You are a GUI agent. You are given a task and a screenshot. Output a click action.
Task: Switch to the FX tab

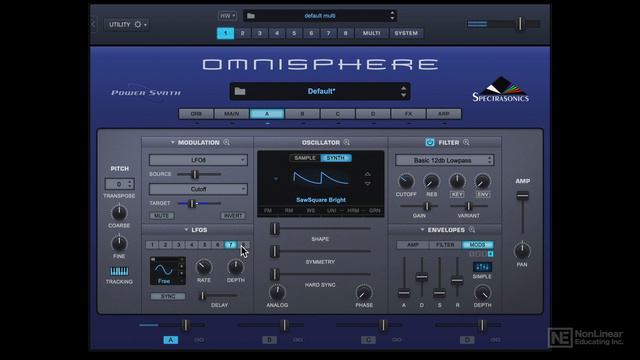pyautogui.click(x=408, y=114)
